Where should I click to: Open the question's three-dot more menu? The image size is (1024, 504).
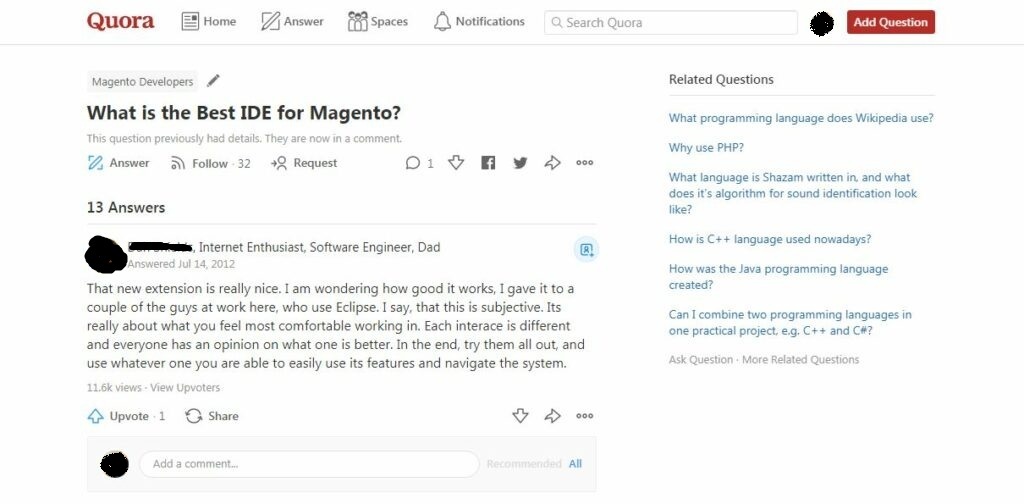pos(585,163)
